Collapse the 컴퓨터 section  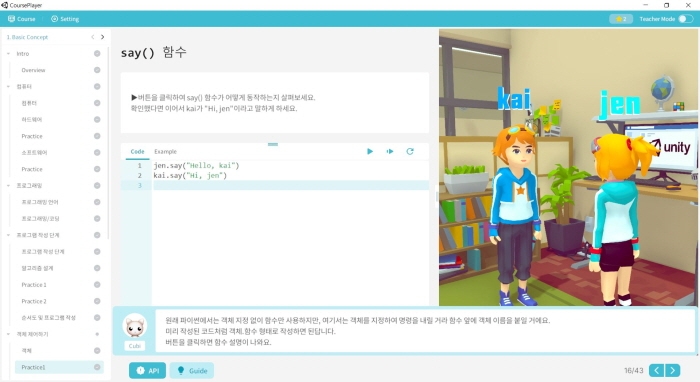tap(8, 87)
